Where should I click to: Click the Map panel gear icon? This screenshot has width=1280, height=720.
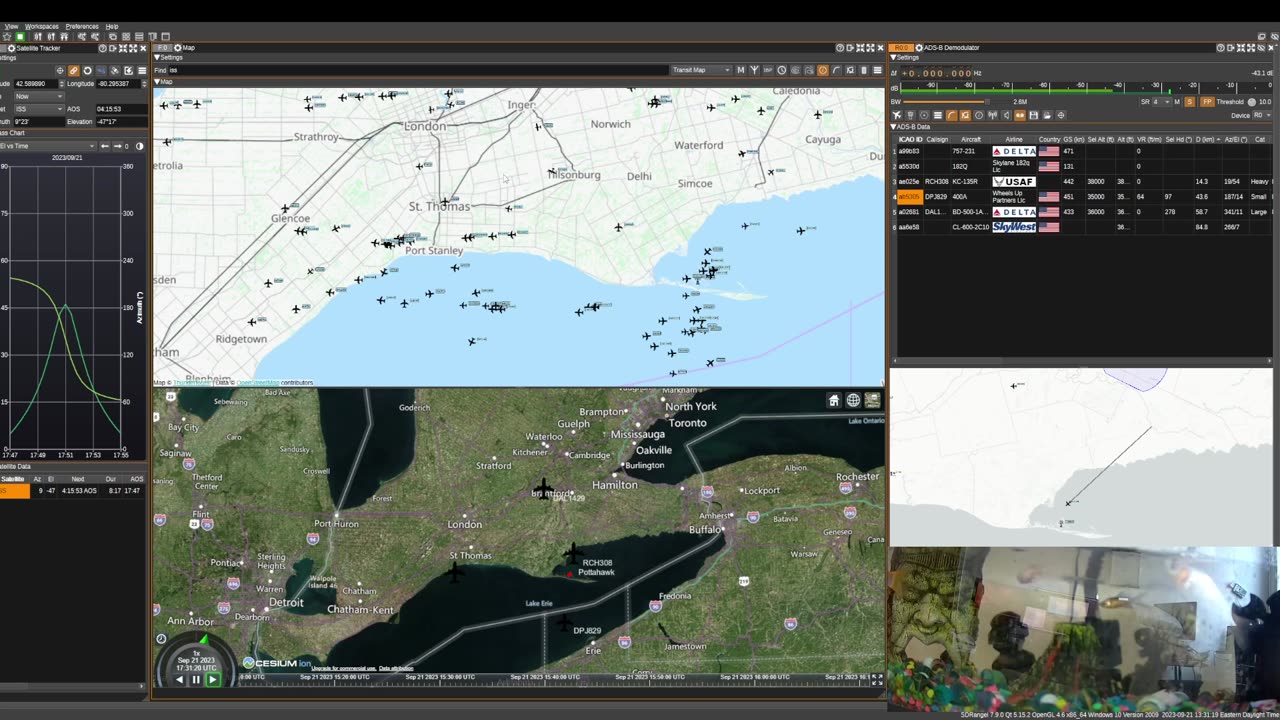(177, 48)
